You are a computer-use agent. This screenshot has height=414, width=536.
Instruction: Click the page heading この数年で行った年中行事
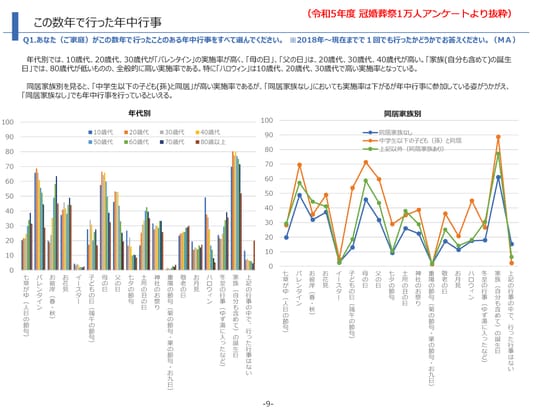tap(97, 23)
